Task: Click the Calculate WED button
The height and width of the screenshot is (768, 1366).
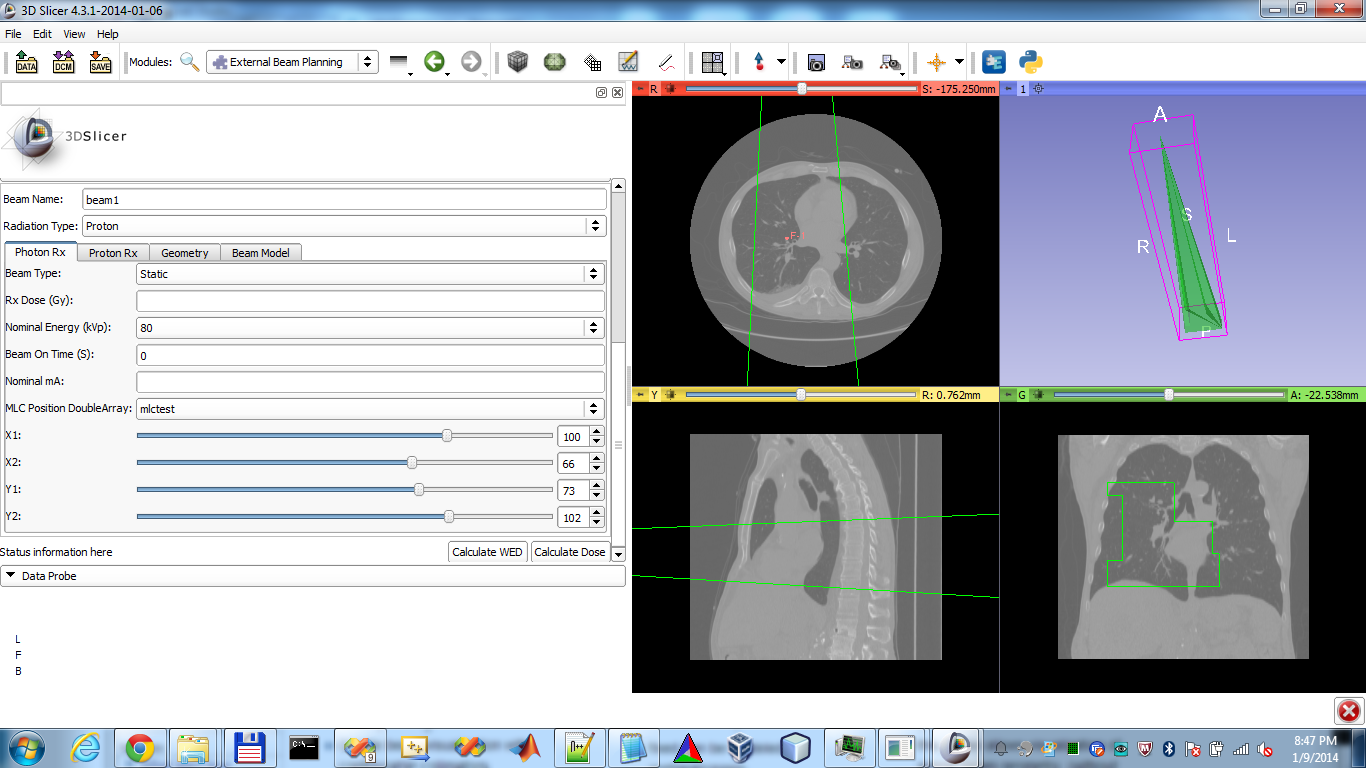Action: 487,552
